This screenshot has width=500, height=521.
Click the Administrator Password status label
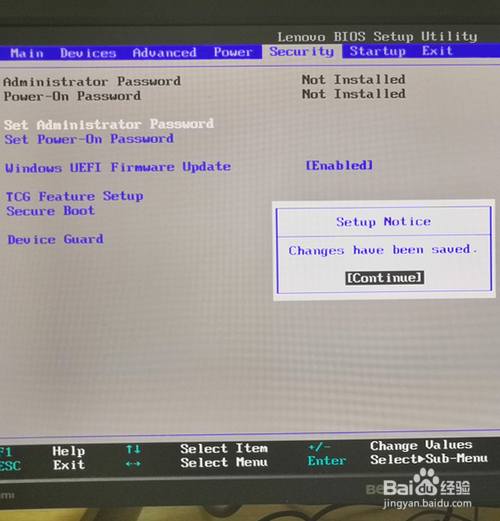pyautogui.click(x=92, y=81)
